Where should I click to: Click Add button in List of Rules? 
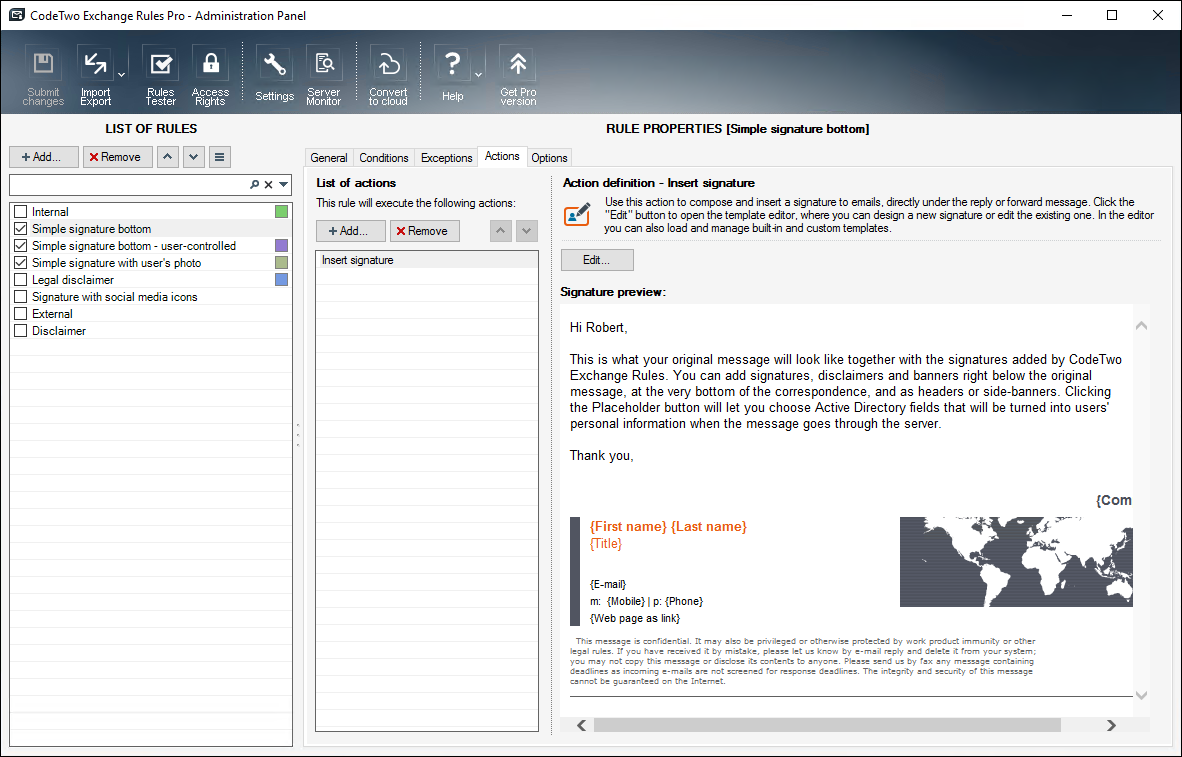click(x=44, y=157)
